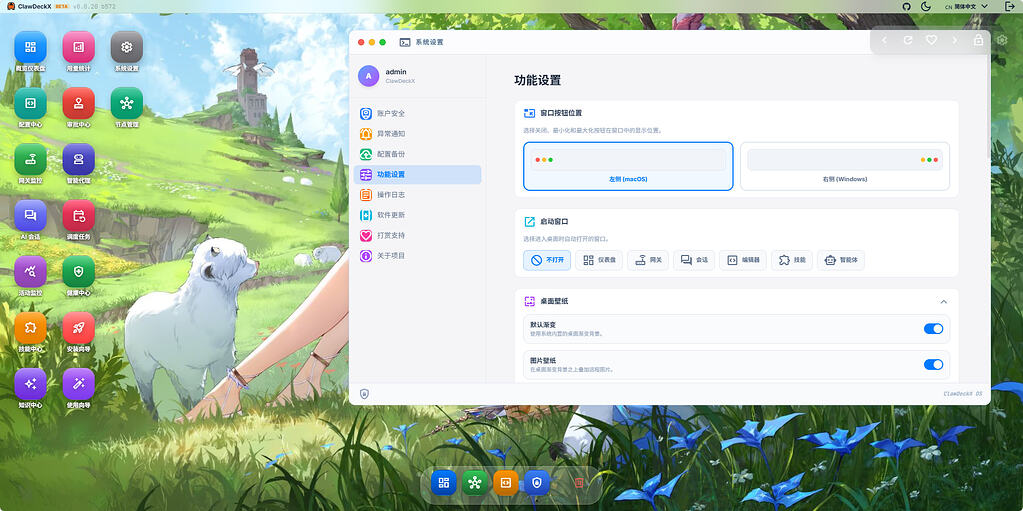This screenshot has width=1023, height=511.
Task: Select 不打开 as the startup window
Action: (x=547, y=260)
